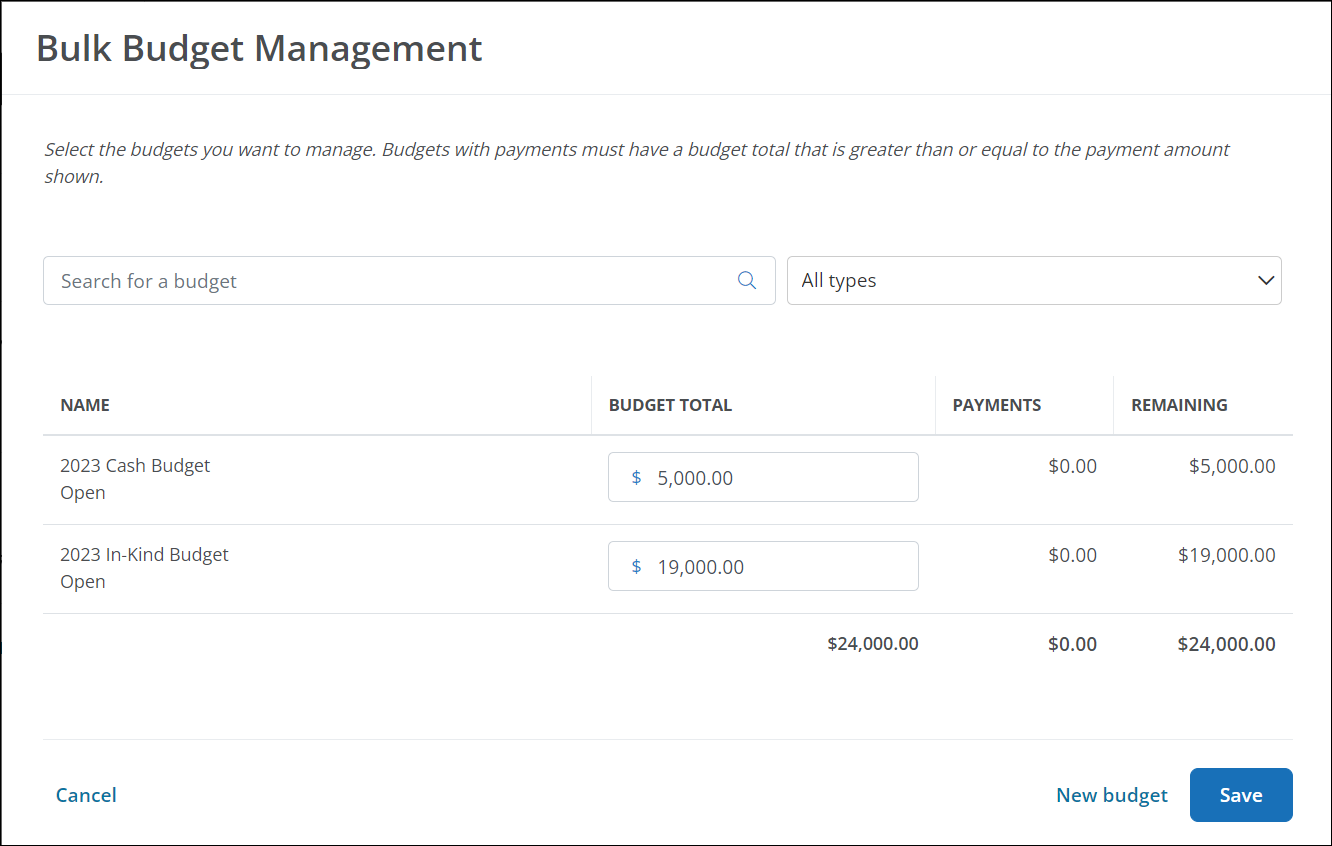Click the $24,000.00 remaining sum

pos(1227,644)
